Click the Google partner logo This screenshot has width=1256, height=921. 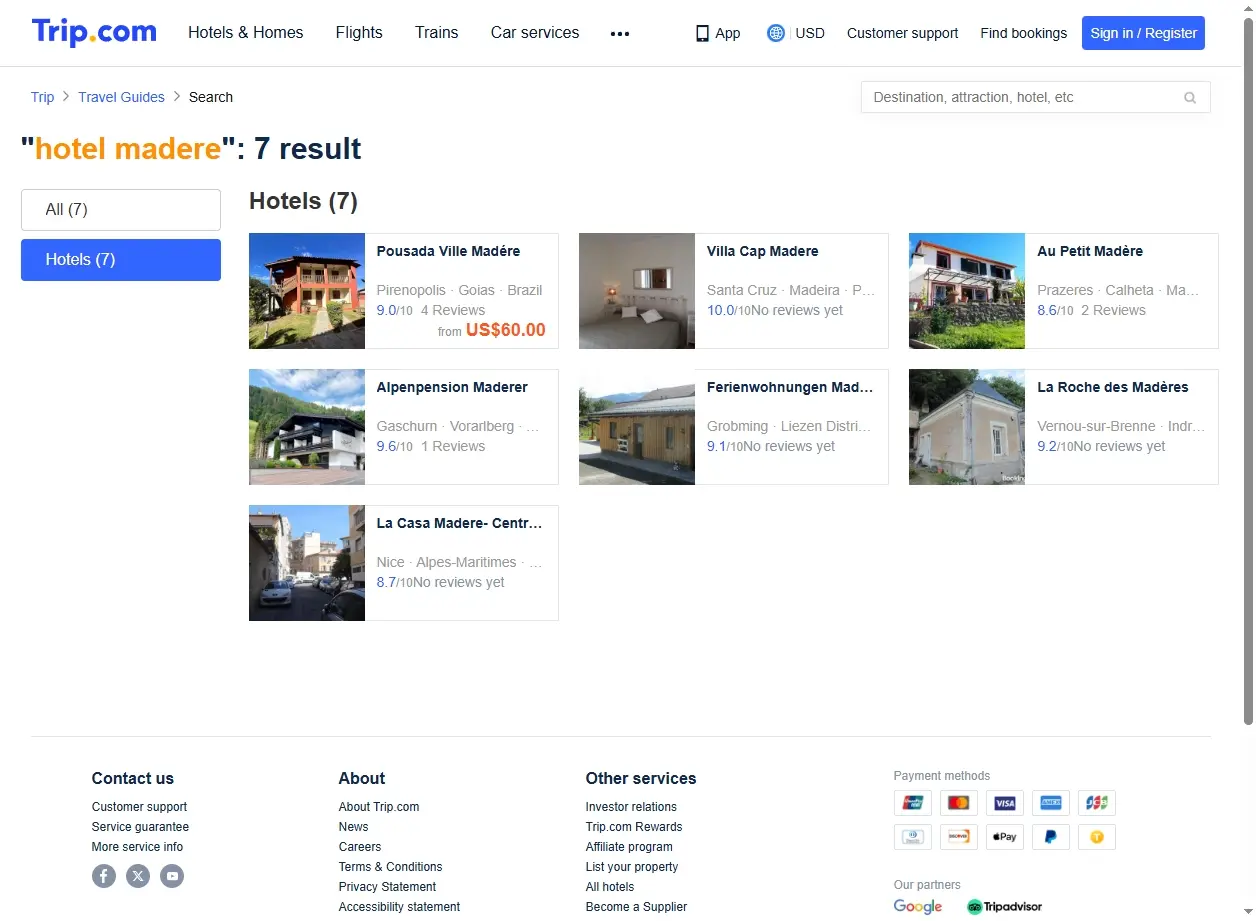[x=918, y=907]
